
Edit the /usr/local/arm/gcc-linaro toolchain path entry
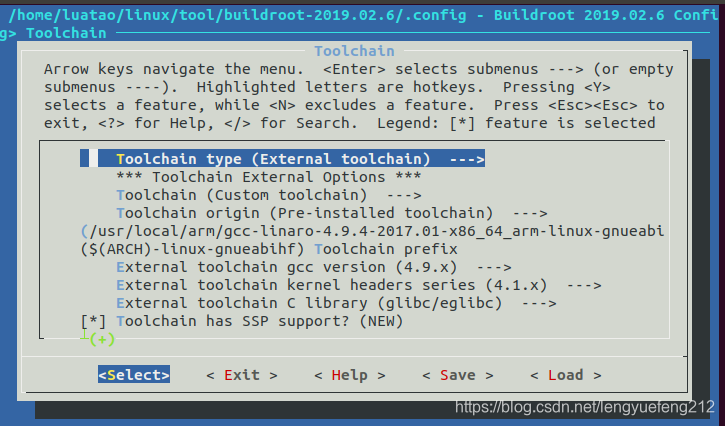373,231
